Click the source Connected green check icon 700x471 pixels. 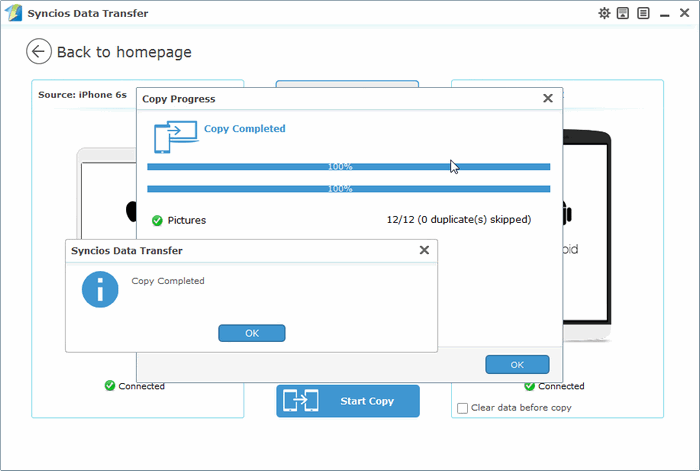(x=110, y=385)
